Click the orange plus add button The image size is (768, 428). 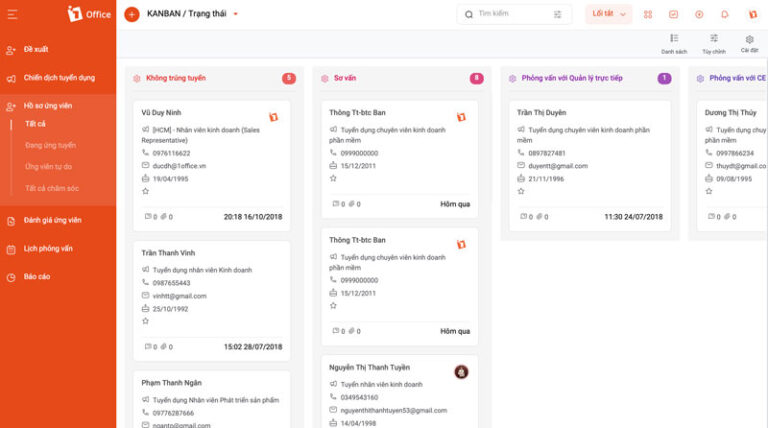(132, 14)
